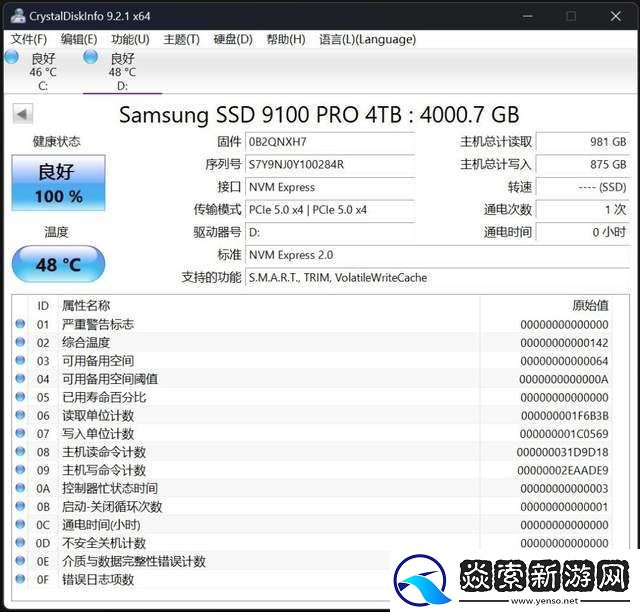Click the drive letter field D:

(x=330, y=232)
